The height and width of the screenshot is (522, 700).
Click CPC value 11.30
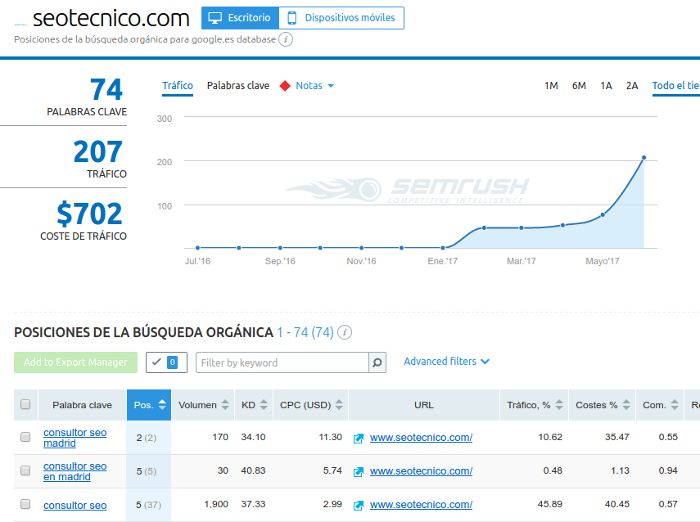click(330, 437)
